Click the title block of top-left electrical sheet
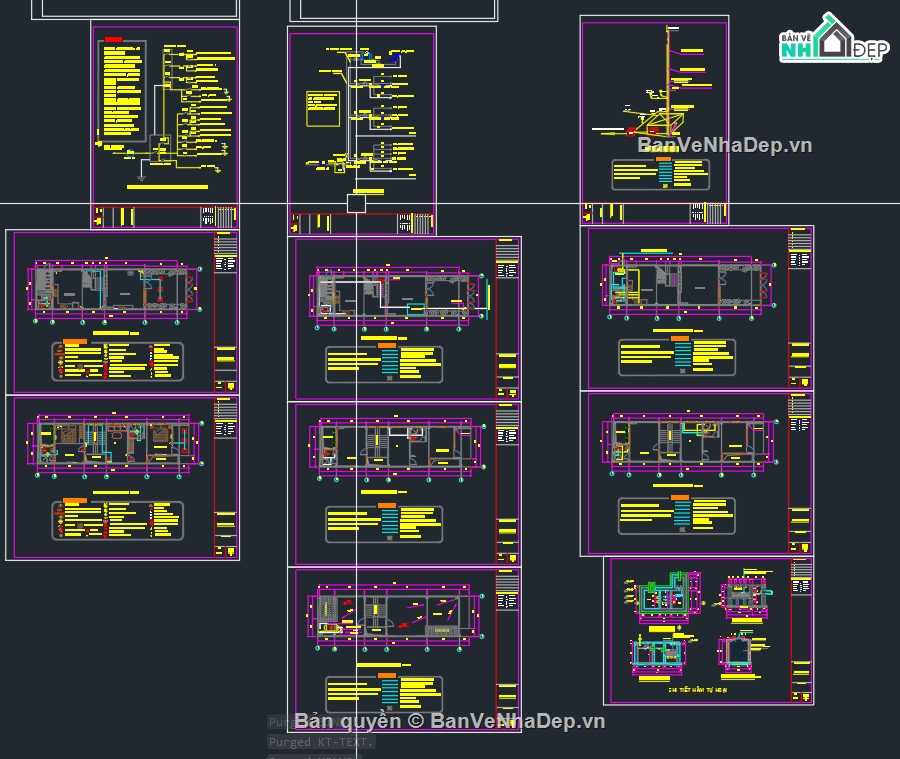Screen dimensions: 900x759 pos(165,217)
